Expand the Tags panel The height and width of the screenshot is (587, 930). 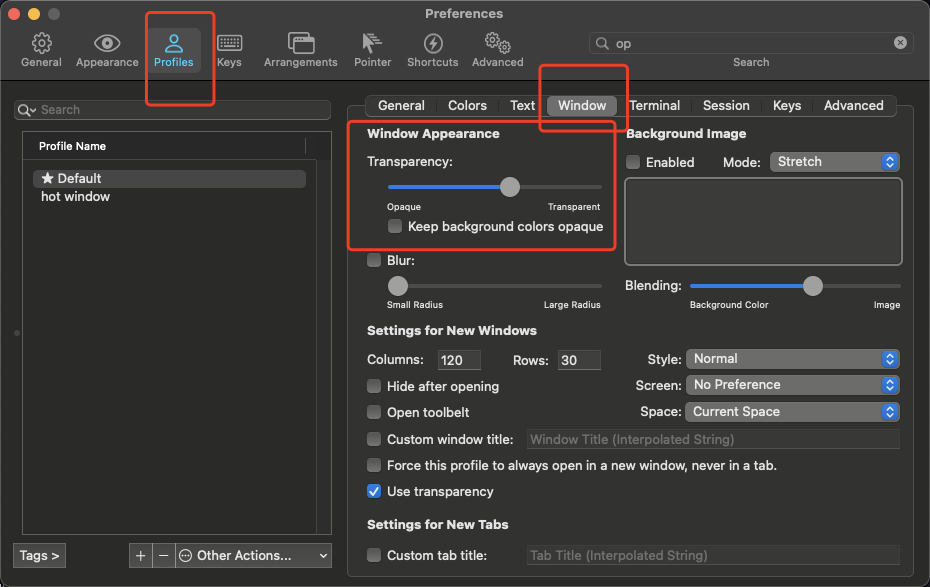[39, 556]
